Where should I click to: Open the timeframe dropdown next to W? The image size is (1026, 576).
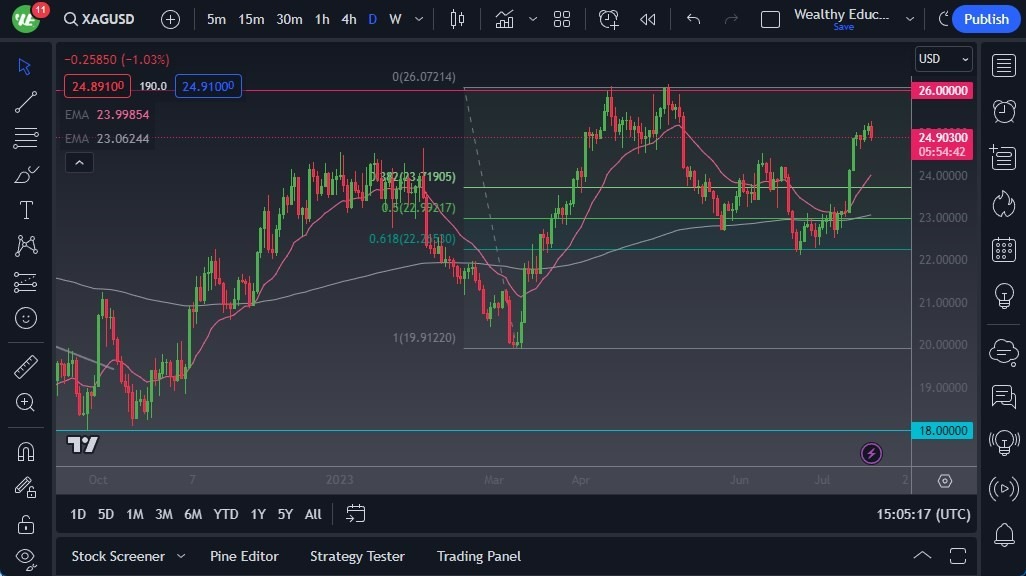tap(417, 19)
